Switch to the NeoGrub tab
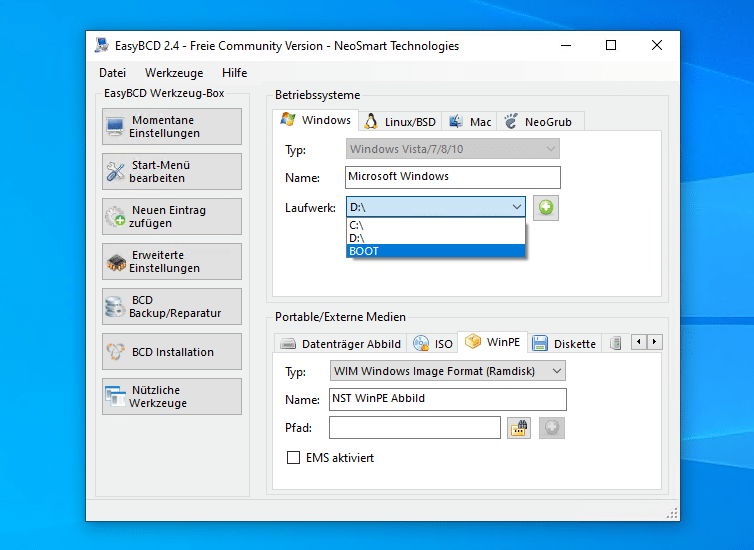Image resolution: width=754 pixels, height=550 pixels. (x=539, y=122)
